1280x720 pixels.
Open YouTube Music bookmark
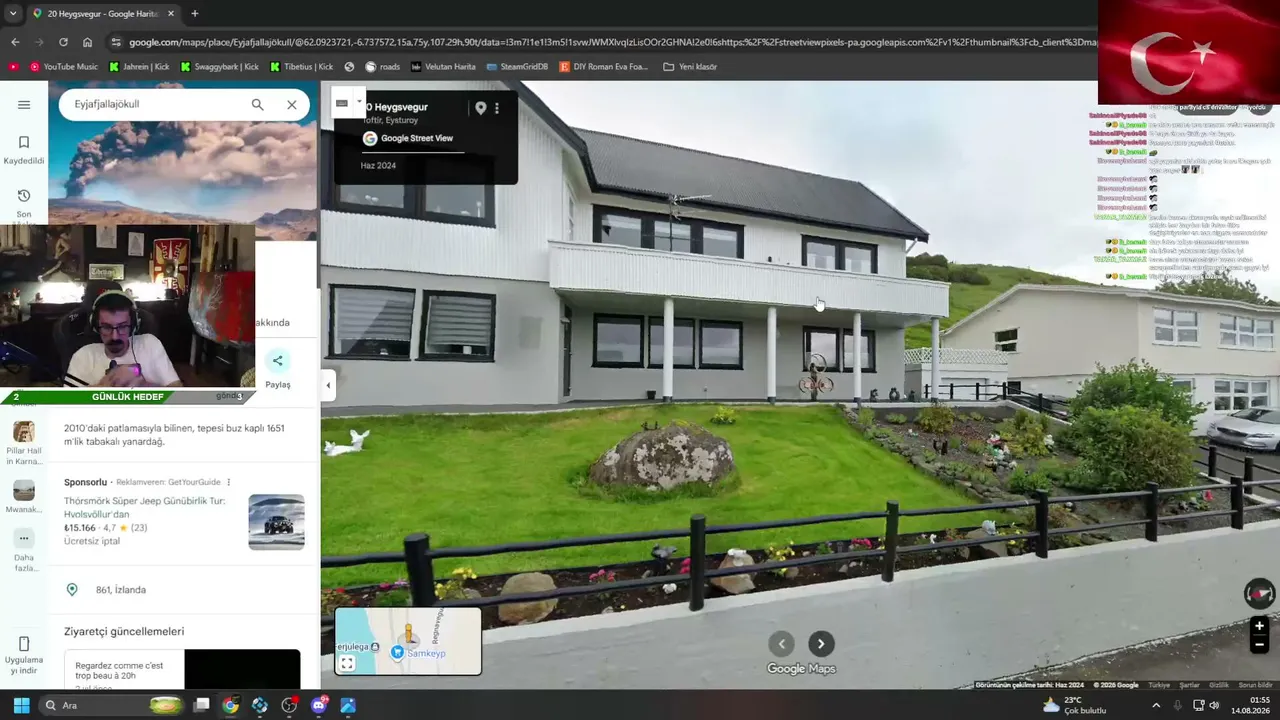click(x=64, y=67)
